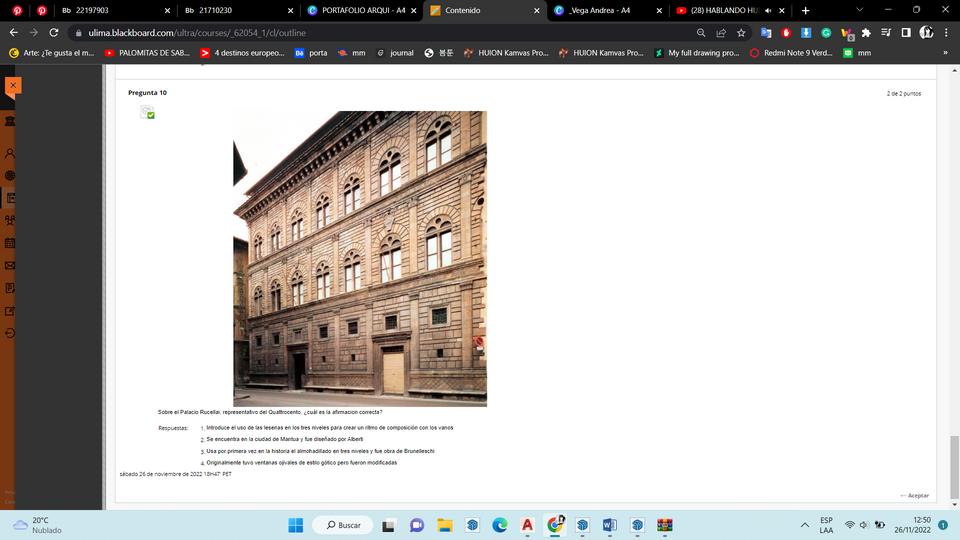Open the Chrome three-dot menu
Viewport: 960px width, 540px height.
[x=947, y=32]
